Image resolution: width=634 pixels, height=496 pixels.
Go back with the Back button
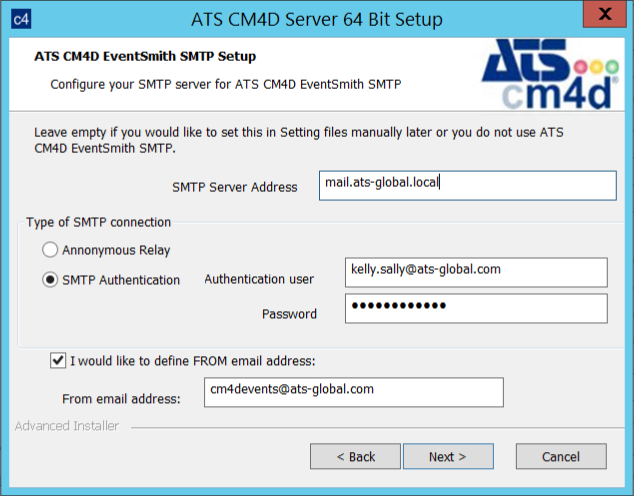355,456
